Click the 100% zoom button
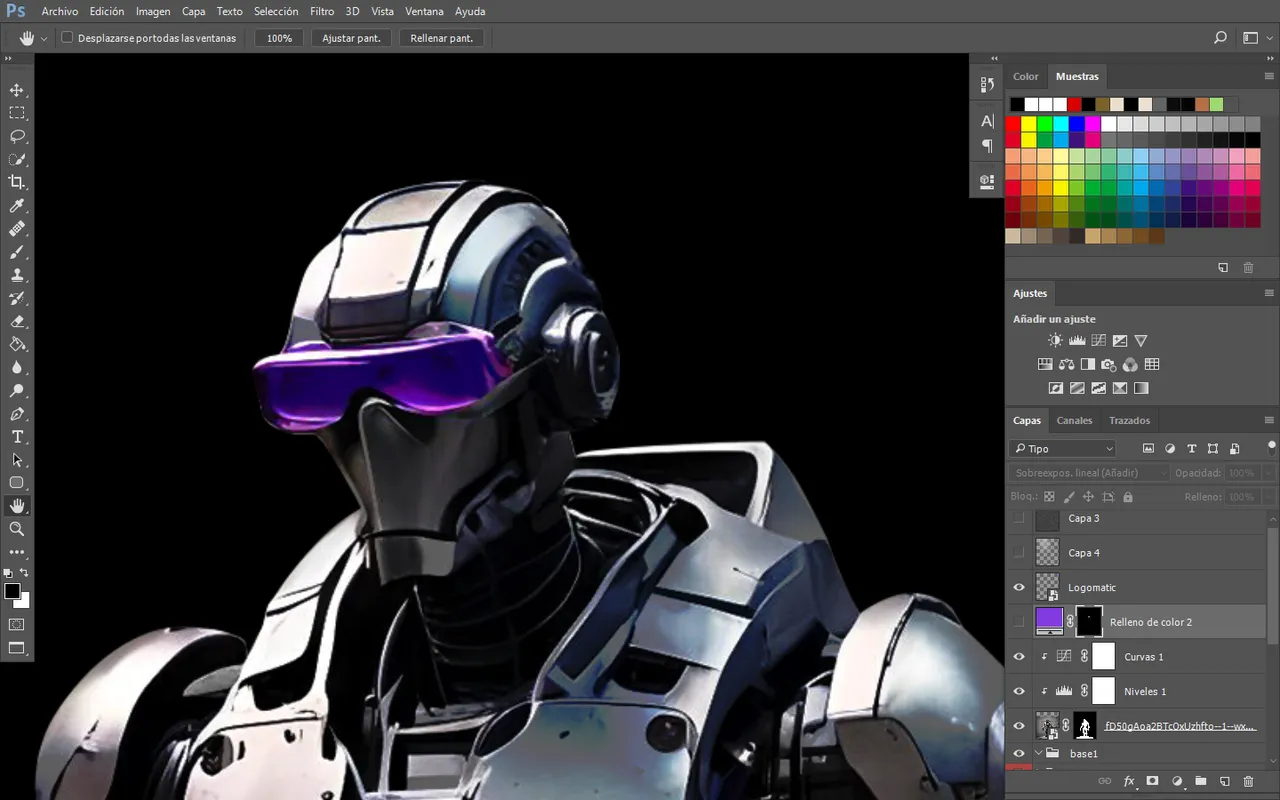1280x800 pixels. (279, 38)
